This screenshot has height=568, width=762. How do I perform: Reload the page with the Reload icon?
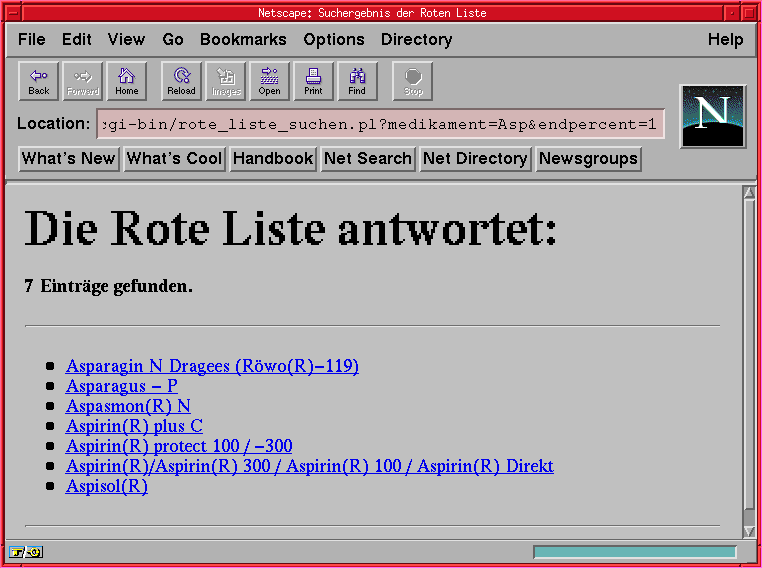point(181,81)
